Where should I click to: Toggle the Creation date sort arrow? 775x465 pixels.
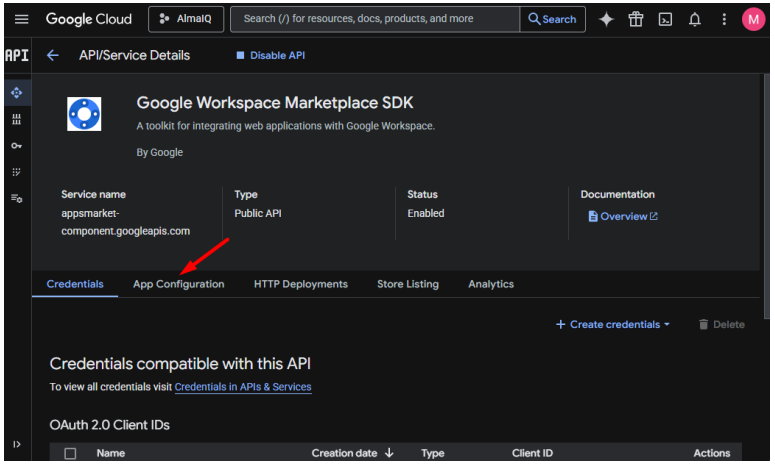click(389, 453)
